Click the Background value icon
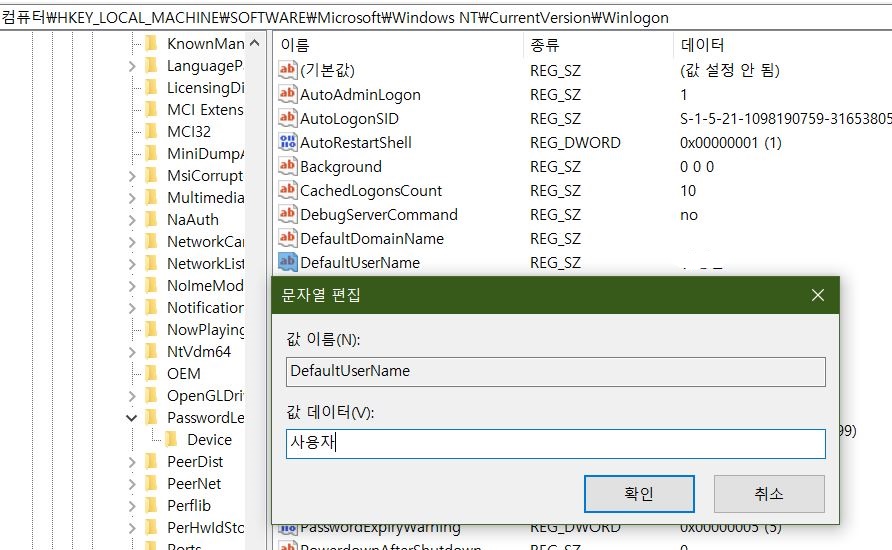 click(x=287, y=166)
